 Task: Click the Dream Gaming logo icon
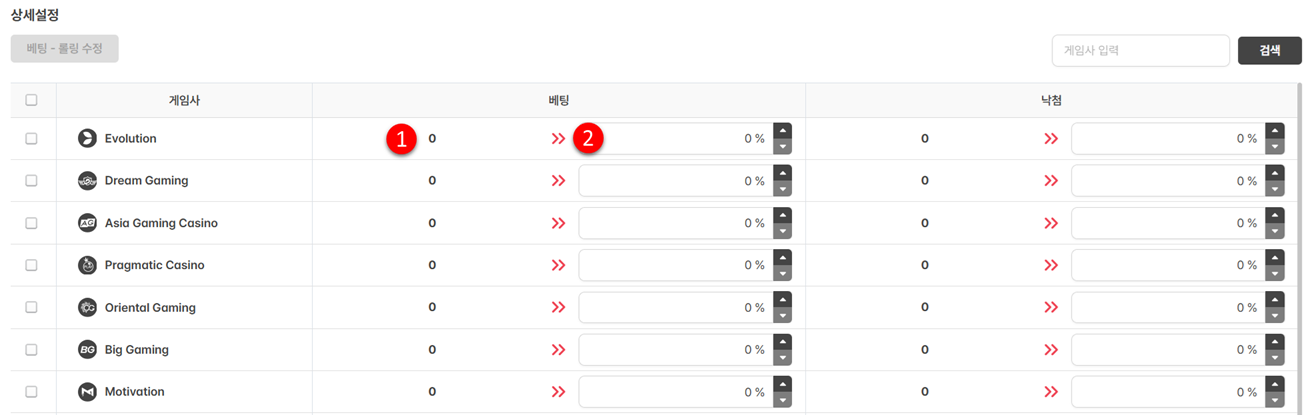pyautogui.click(x=87, y=181)
